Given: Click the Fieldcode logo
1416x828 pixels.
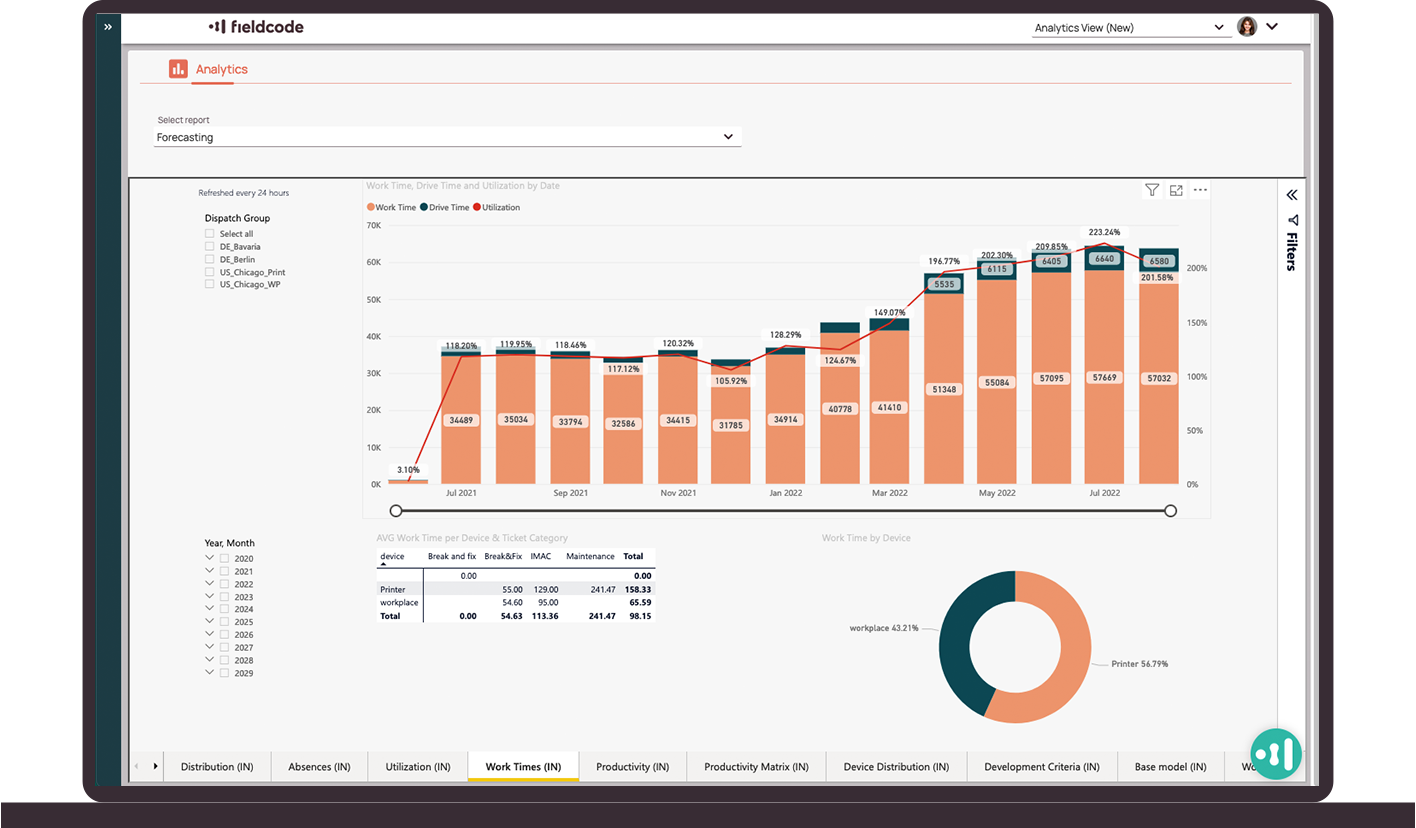Looking at the screenshot, I should click(256, 27).
